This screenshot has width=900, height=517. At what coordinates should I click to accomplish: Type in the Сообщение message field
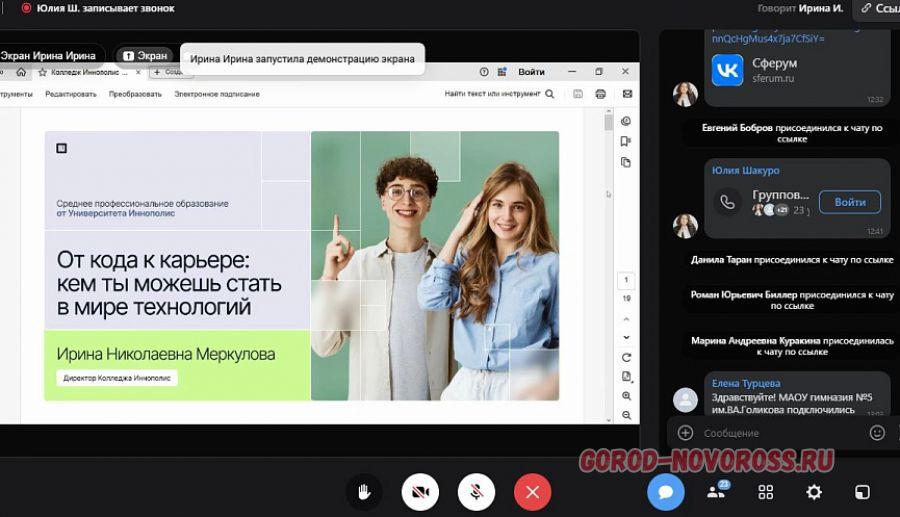[780, 433]
